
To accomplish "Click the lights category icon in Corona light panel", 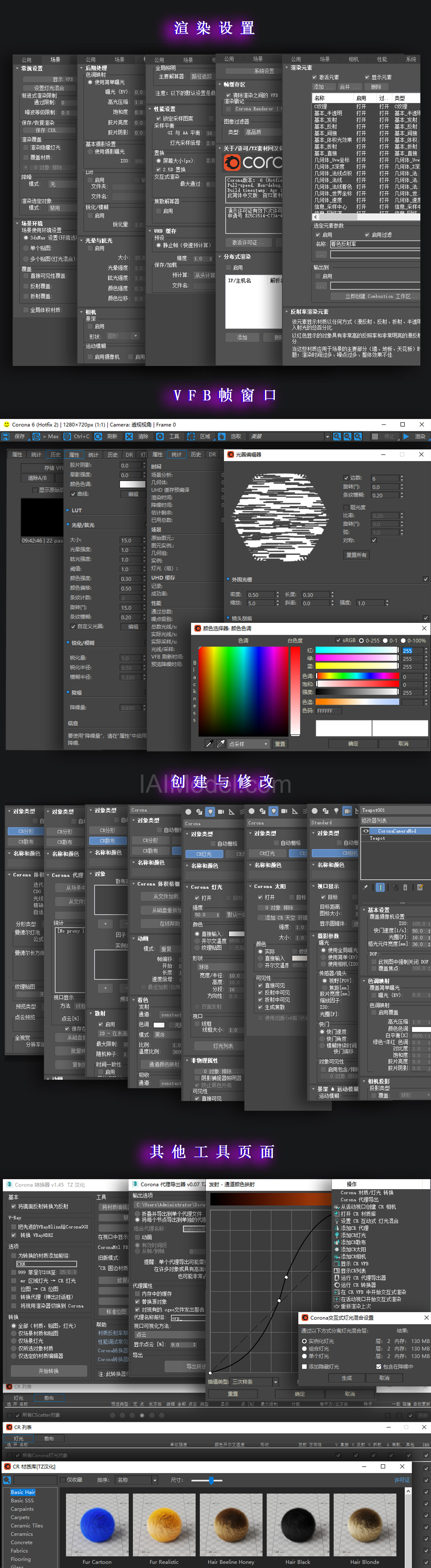I will (x=210, y=811).
